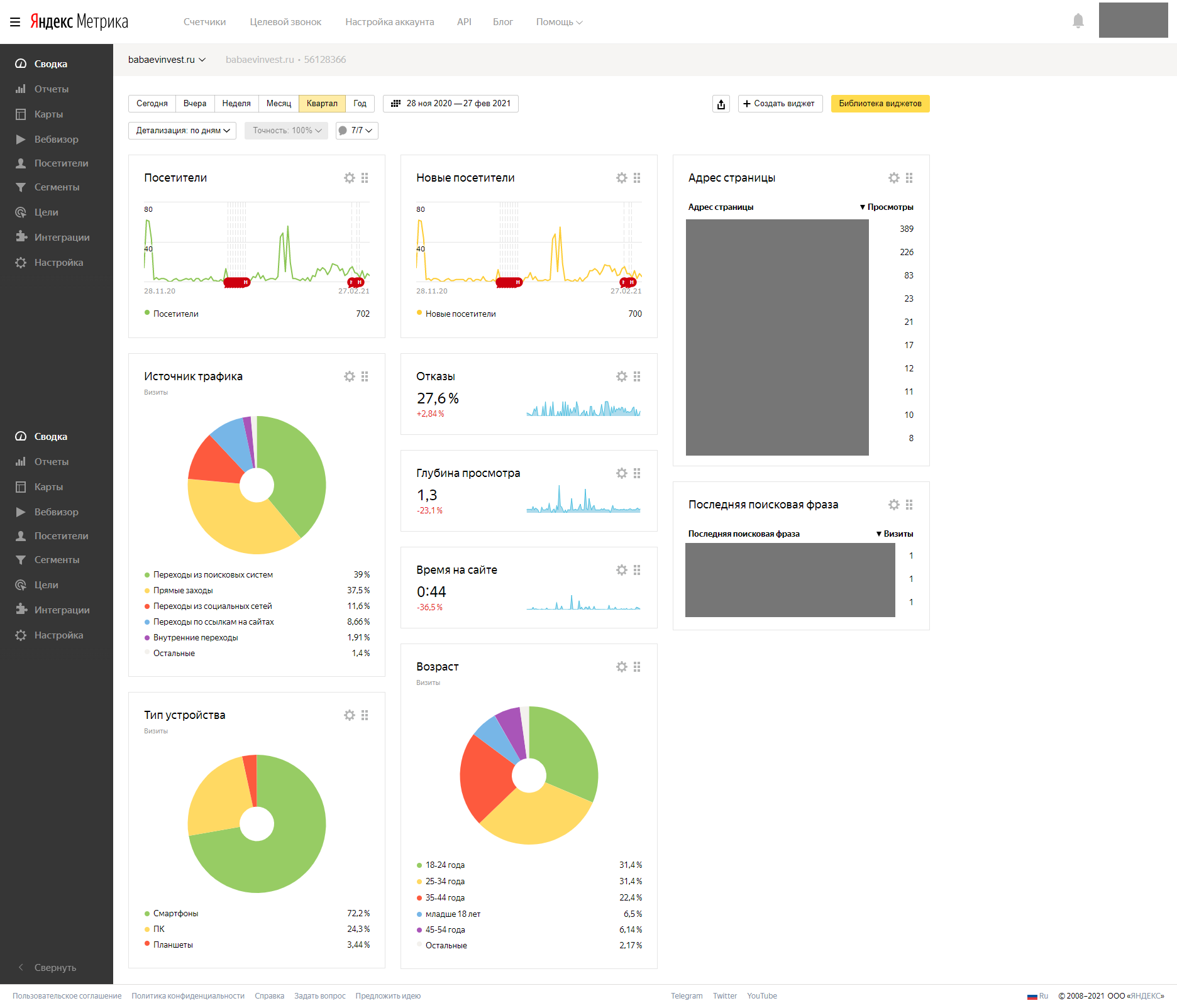
Task: Select the Квартал period
Action: pos(322,104)
